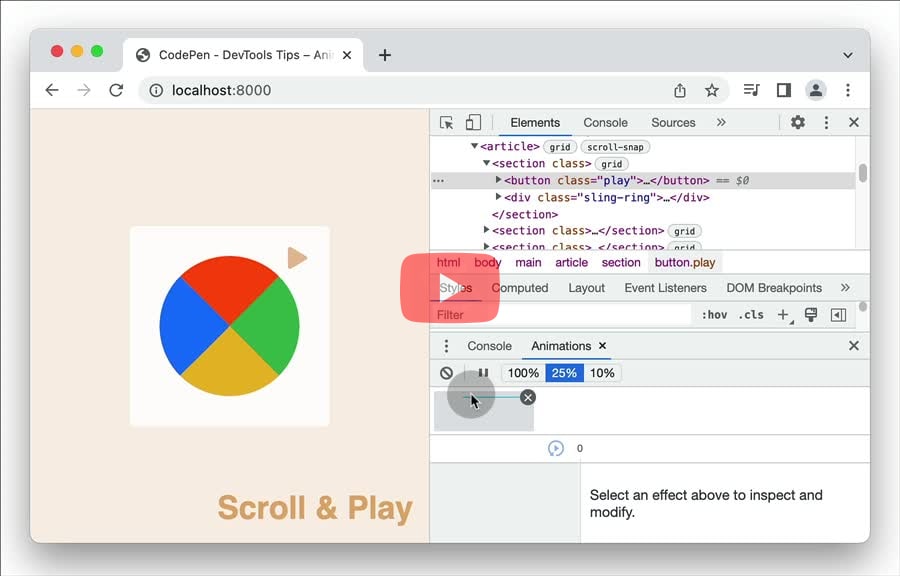This screenshot has width=900, height=576.
Task: Select article in breadcrumb trail
Action: click(x=571, y=263)
